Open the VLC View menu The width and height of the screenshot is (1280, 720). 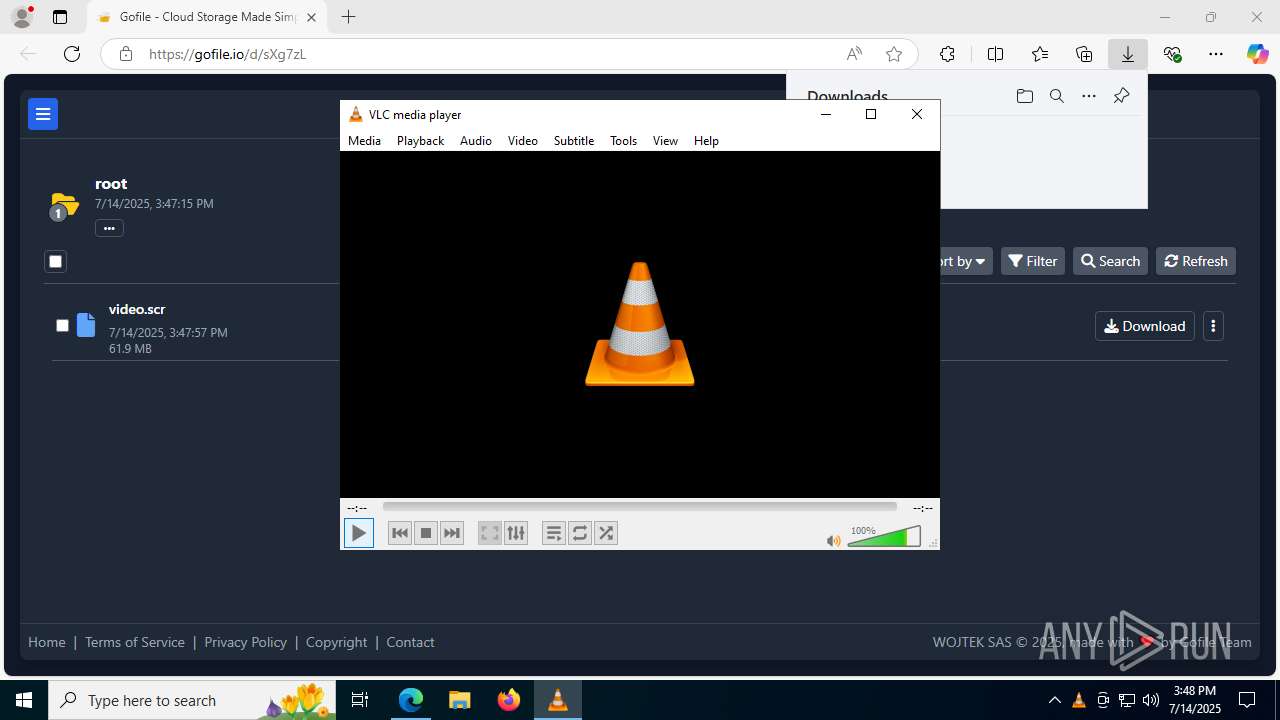(665, 141)
